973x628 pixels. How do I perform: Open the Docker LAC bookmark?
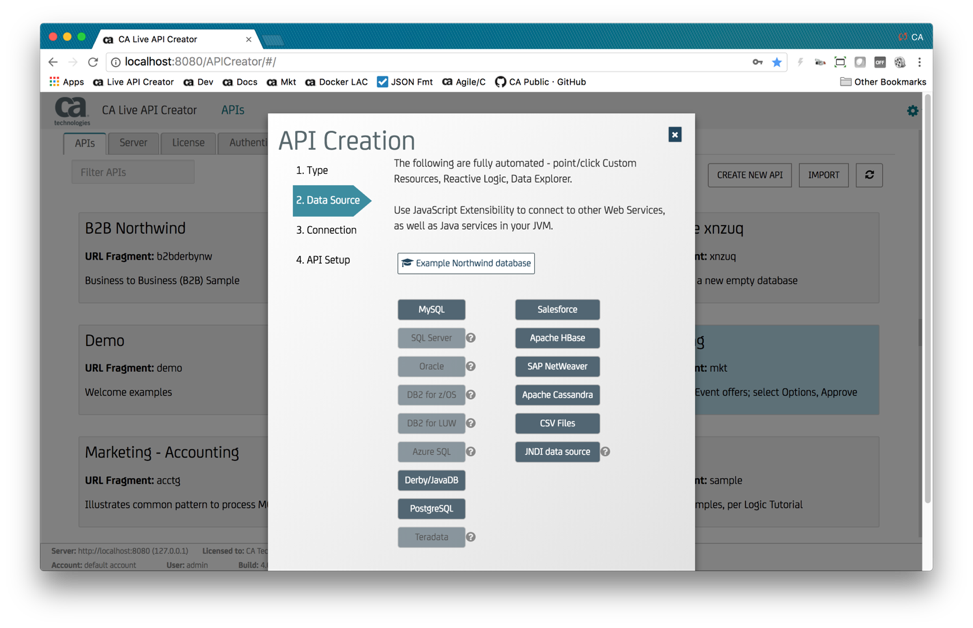click(336, 82)
